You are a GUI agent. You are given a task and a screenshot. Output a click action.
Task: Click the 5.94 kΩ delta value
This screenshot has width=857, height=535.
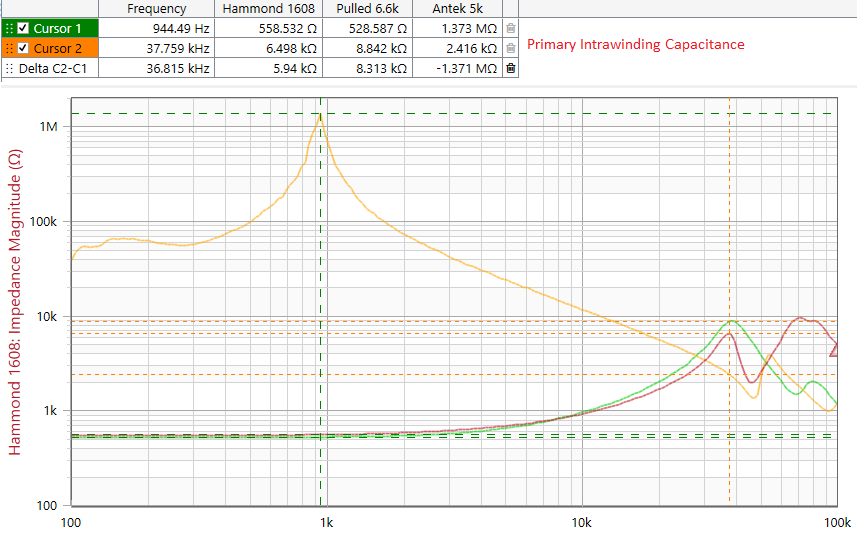click(268, 69)
